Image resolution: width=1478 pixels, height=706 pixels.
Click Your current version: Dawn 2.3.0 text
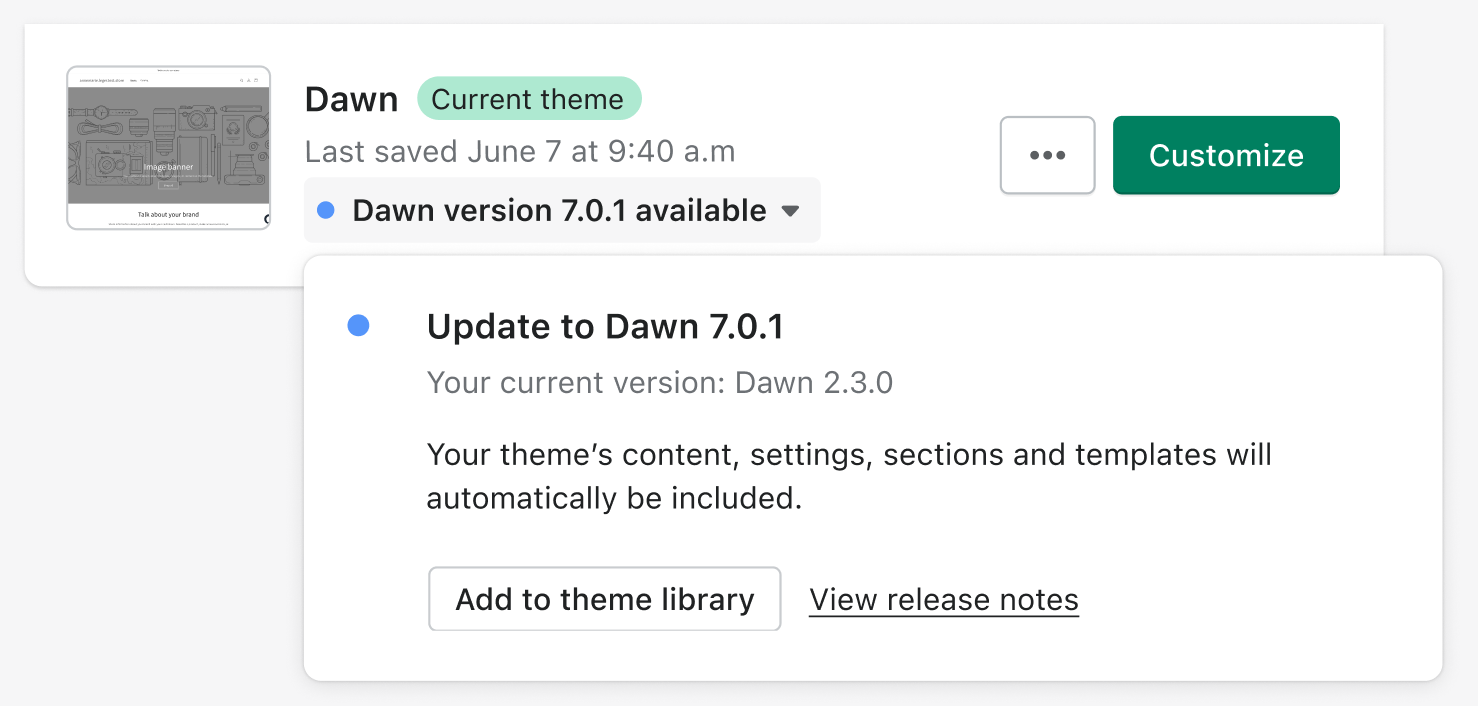tap(659, 382)
